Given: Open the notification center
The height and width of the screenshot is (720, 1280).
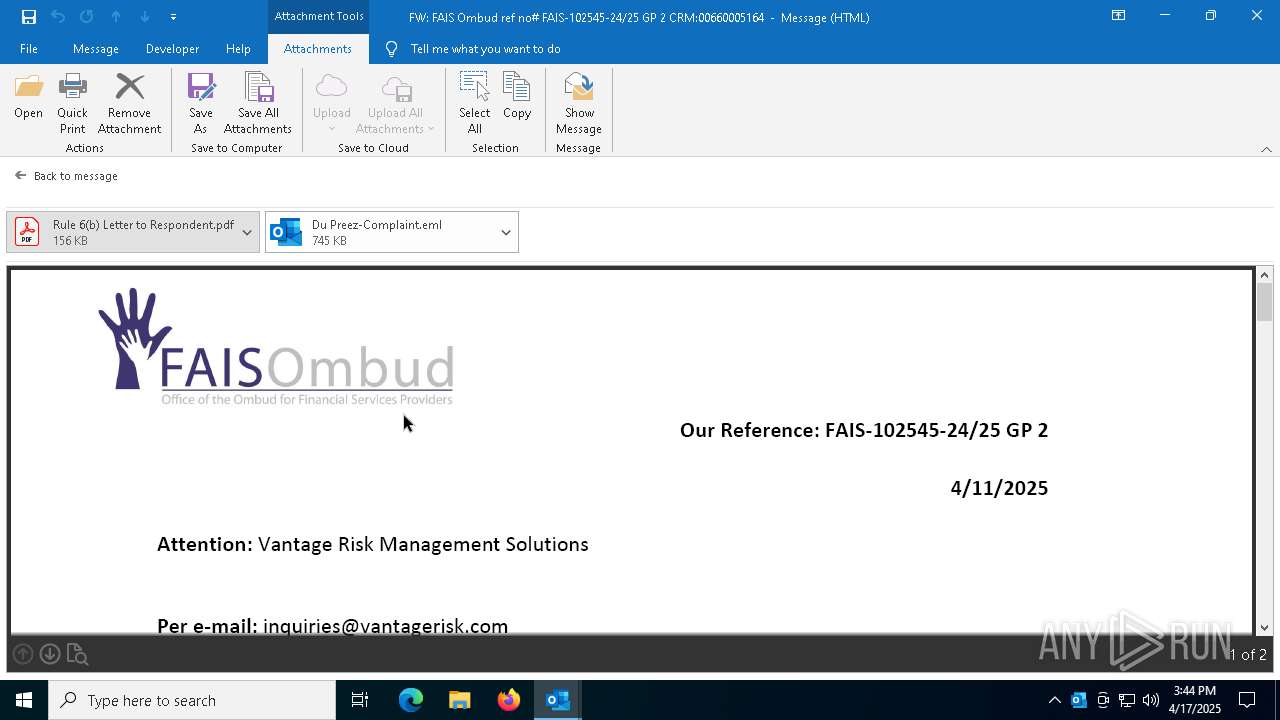Looking at the screenshot, I should tap(1247, 700).
